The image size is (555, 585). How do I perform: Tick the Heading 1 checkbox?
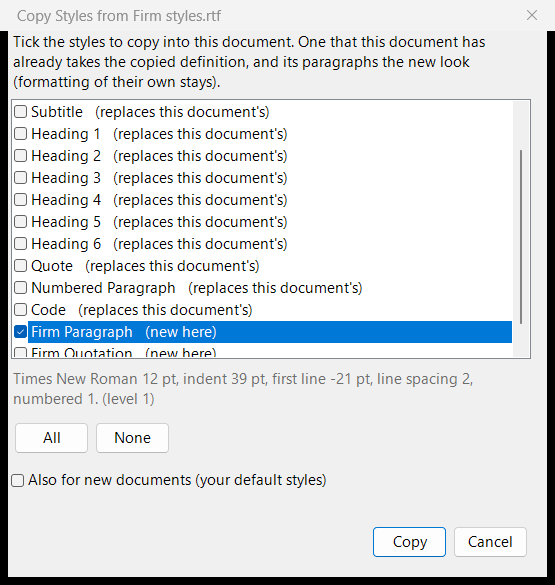pyautogui.click(x=21, y=134)
